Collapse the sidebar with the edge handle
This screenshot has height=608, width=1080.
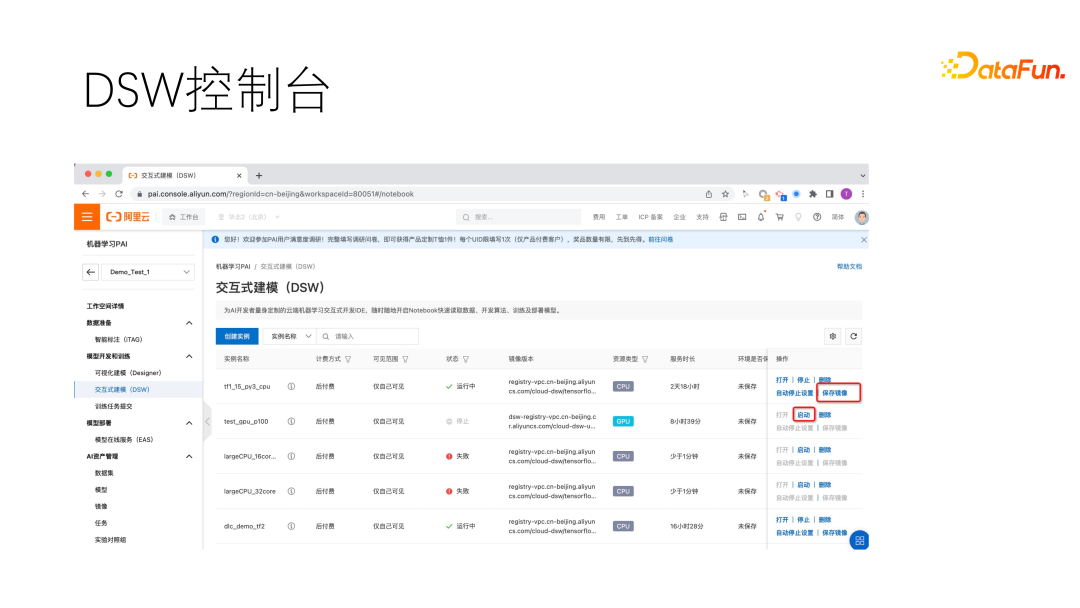(x=207, y=421)
